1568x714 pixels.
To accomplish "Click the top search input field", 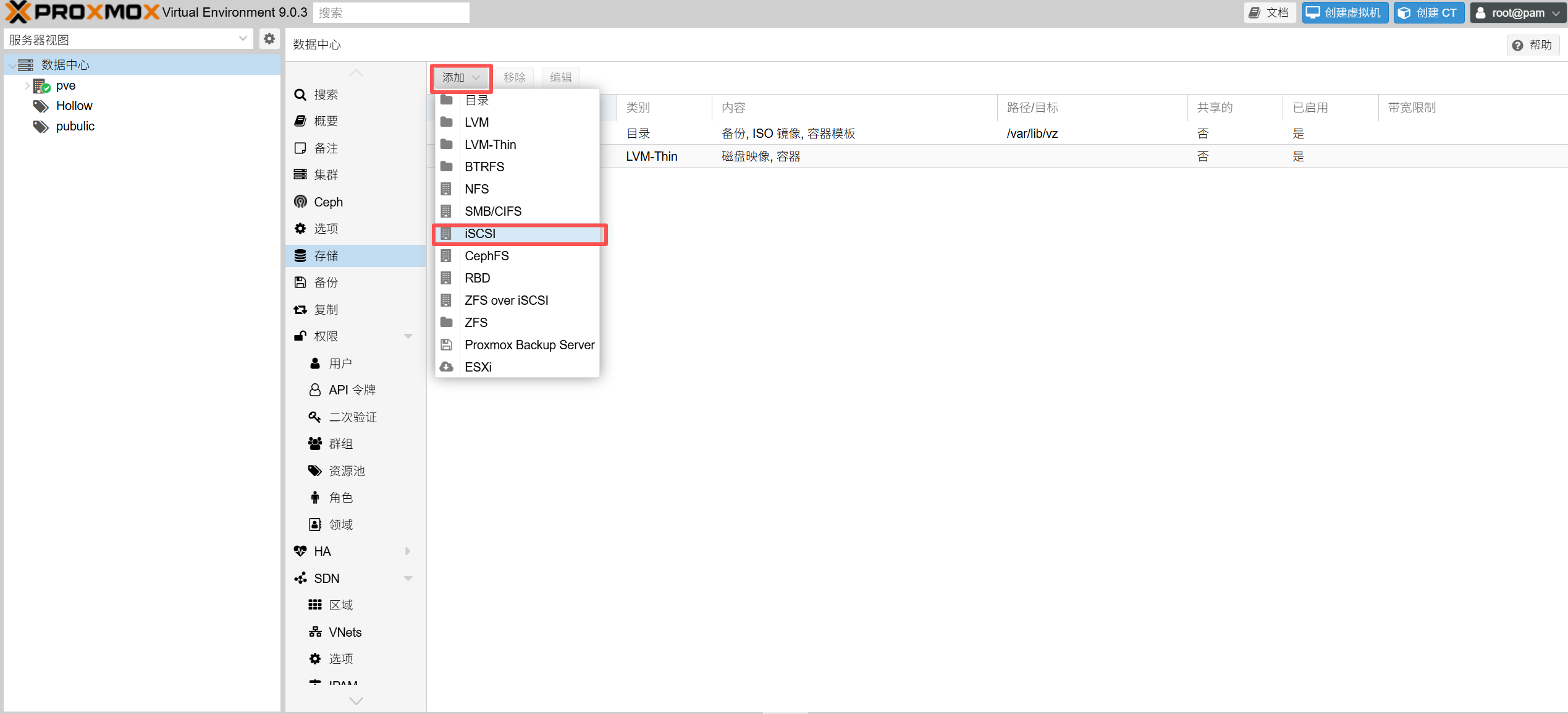I will tap(391, 13).
